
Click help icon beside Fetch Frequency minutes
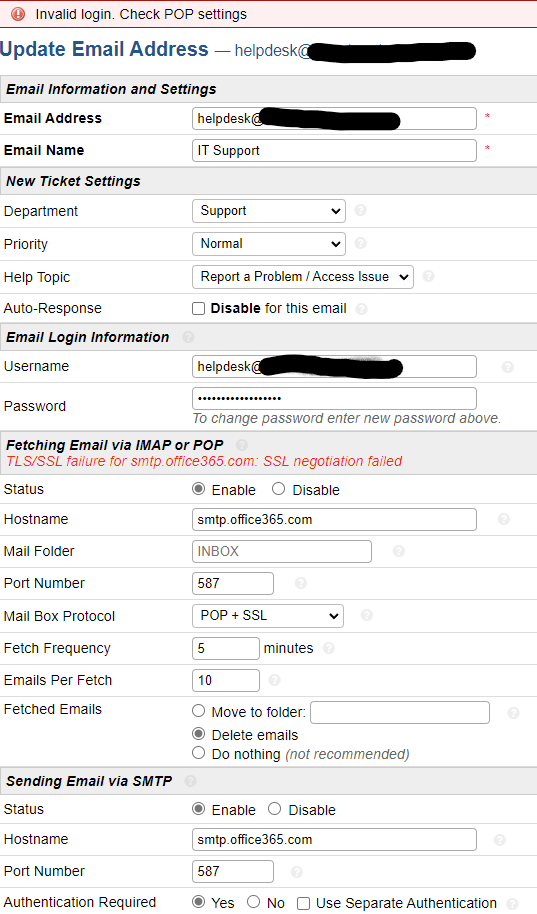tap(329, 648)
